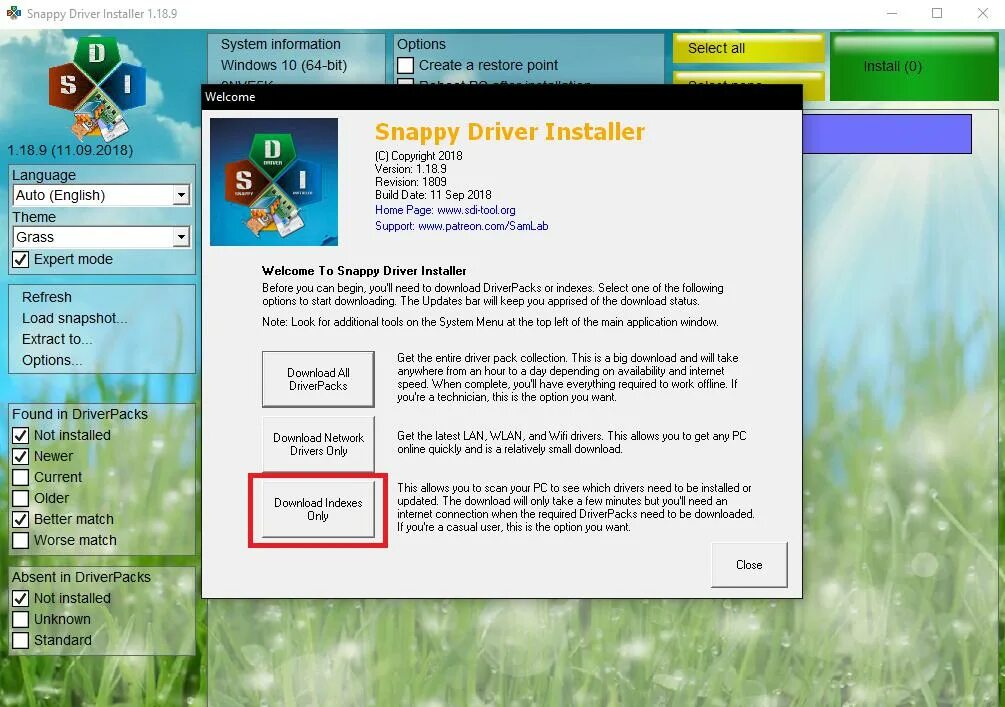The width and height of the screenshot is (1005, 707).
Task: Uncheck Not installed under Found in DriverPacks
Action: (21, 435)
